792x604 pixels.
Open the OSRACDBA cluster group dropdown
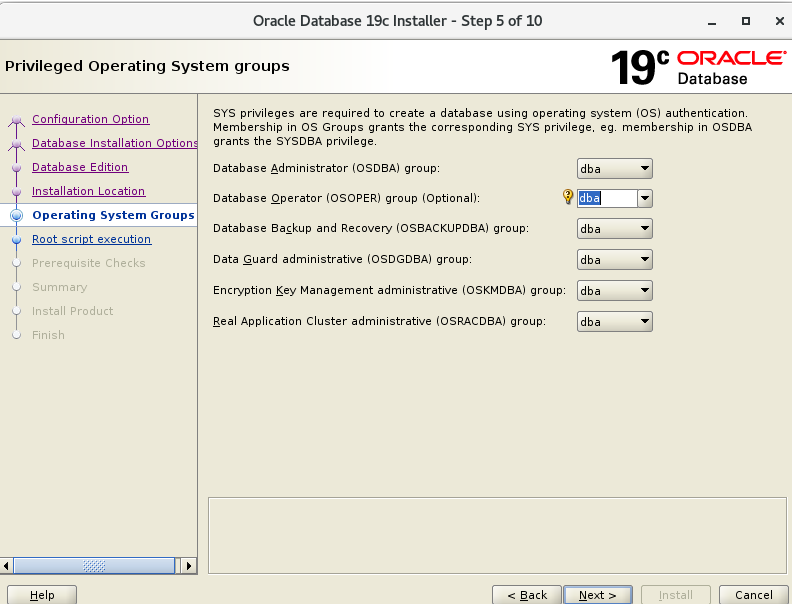[x=615, y=322]
